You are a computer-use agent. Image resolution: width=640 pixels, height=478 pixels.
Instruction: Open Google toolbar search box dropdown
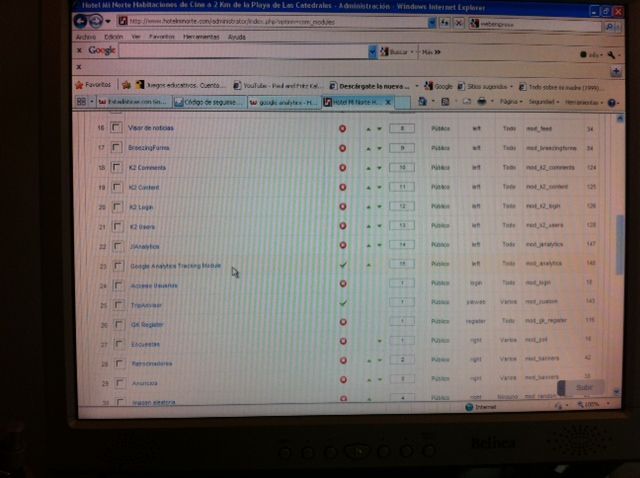coord(372,52)
